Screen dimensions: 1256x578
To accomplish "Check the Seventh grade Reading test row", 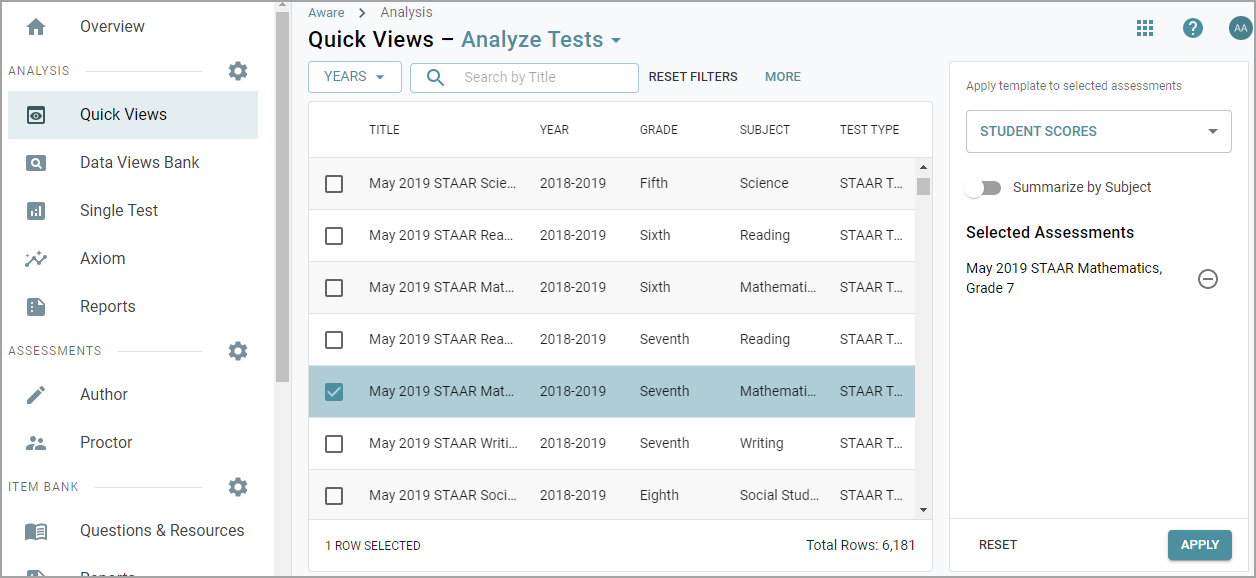I will pos(334,340).
